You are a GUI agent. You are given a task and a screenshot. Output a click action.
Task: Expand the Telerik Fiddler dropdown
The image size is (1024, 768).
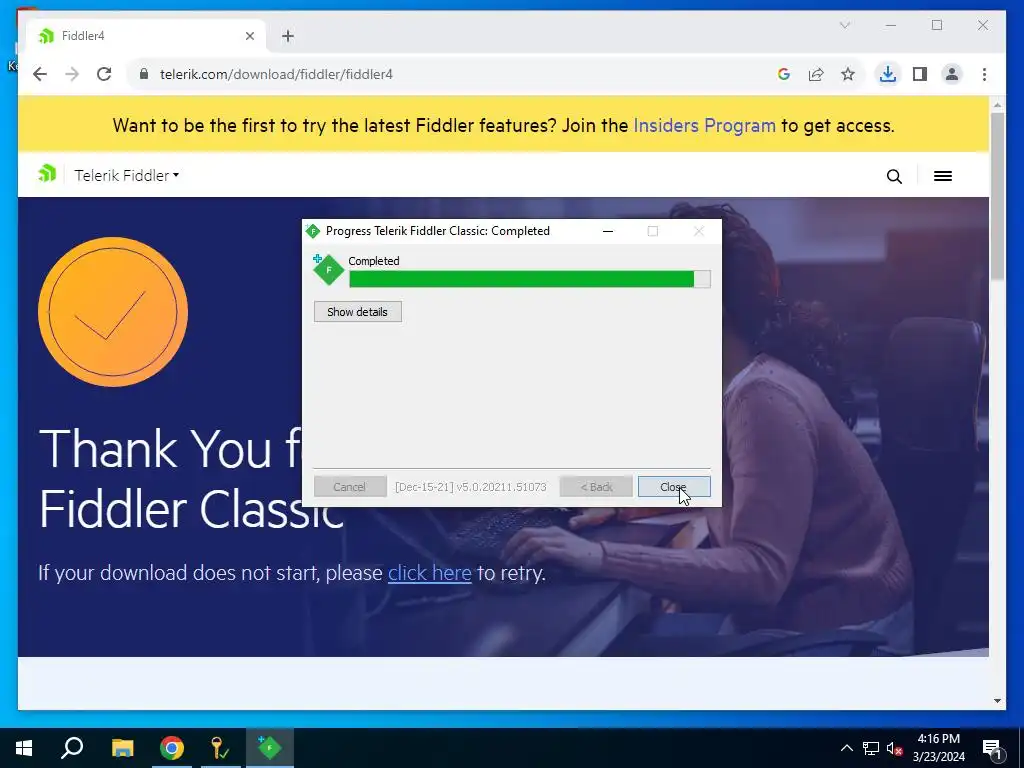click(x=127, y=176)
